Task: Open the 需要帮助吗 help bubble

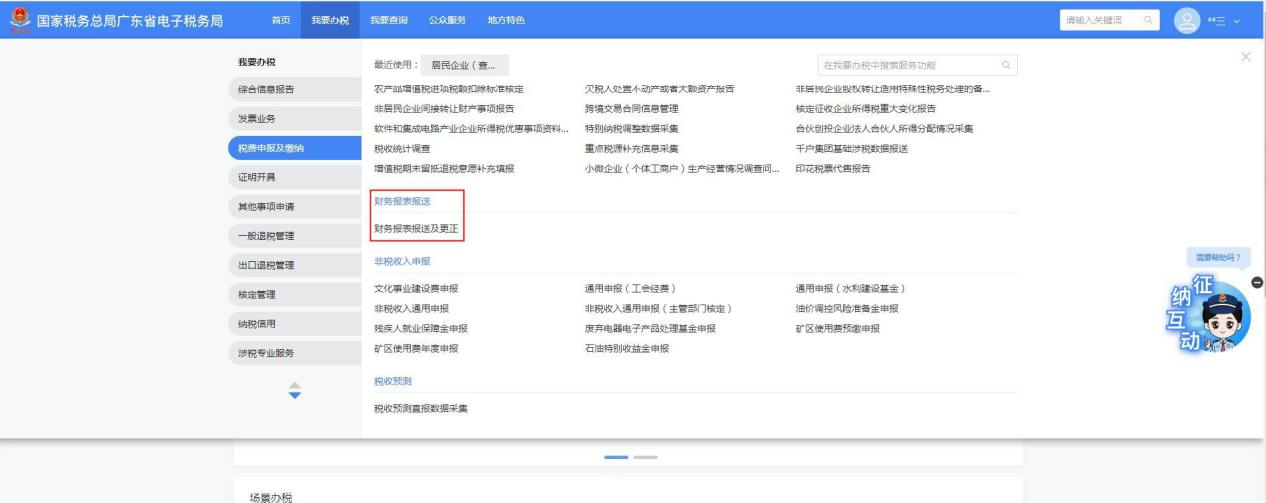Action: pyautogui.click(x=1217, y=257)
